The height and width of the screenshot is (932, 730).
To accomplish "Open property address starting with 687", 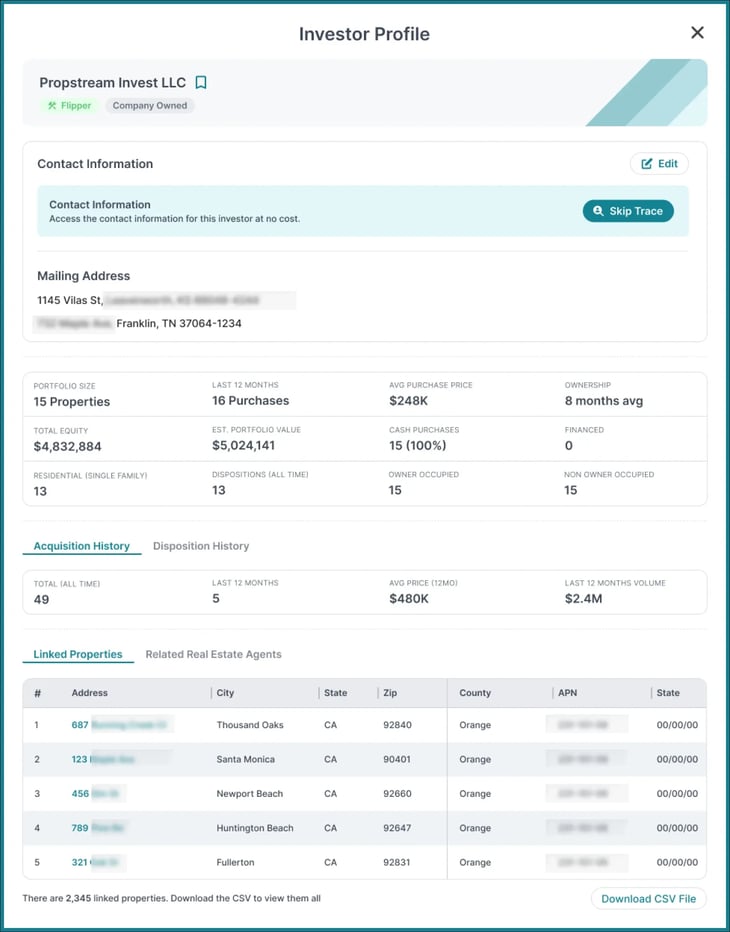I will [x=119, y=725].
